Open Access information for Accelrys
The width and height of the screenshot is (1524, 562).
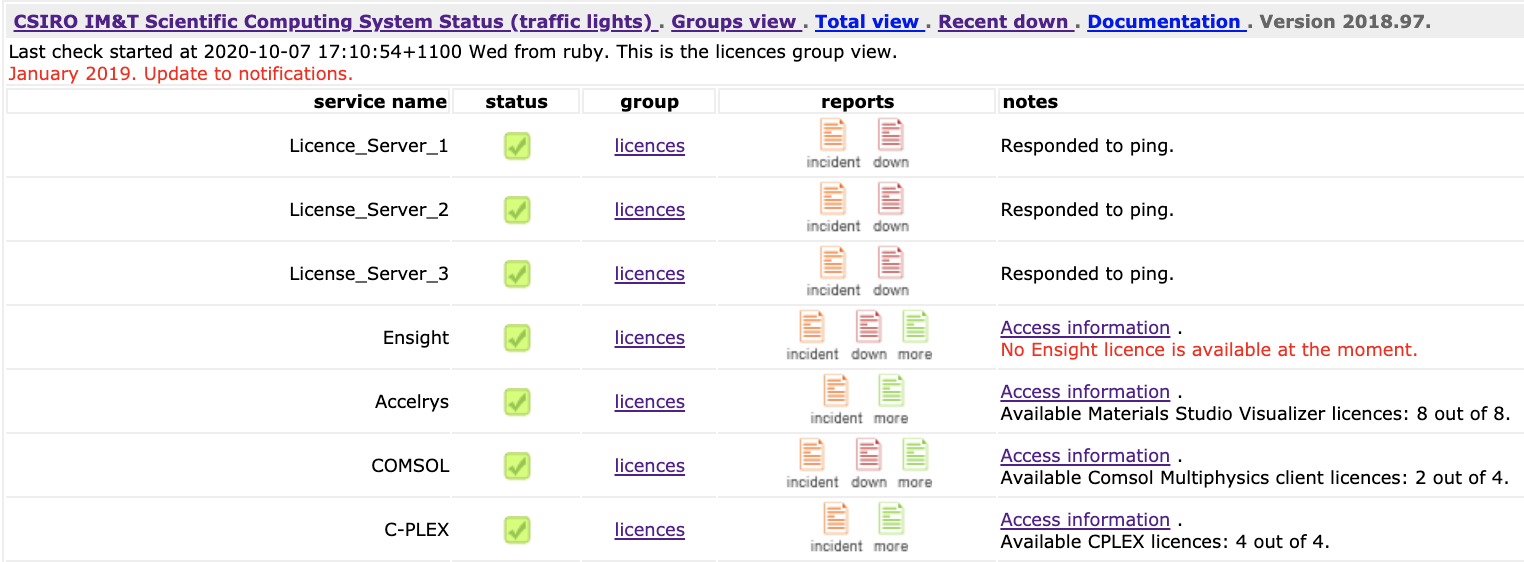1085,392
